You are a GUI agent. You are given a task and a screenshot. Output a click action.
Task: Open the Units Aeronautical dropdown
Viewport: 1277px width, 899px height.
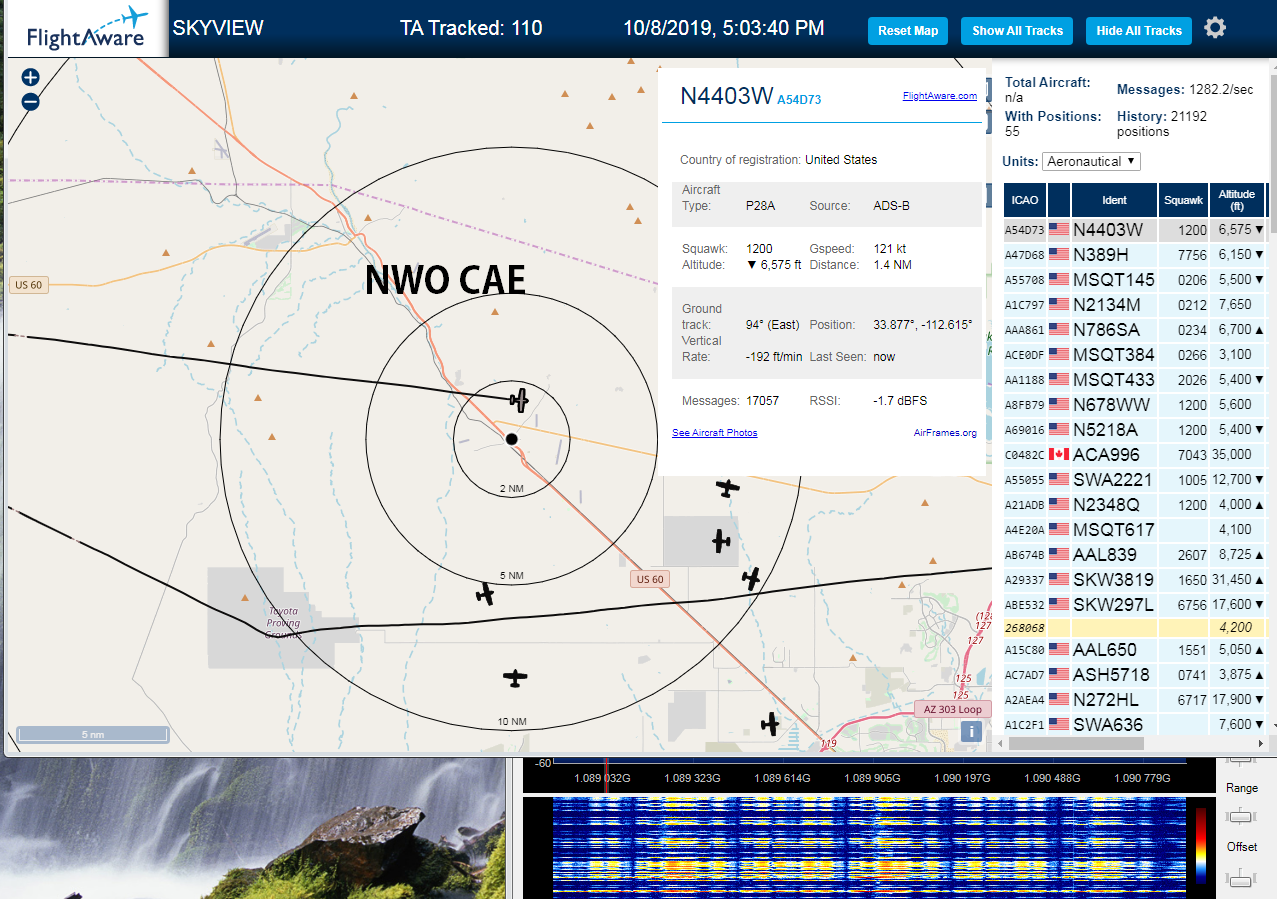pos(1091,161)
